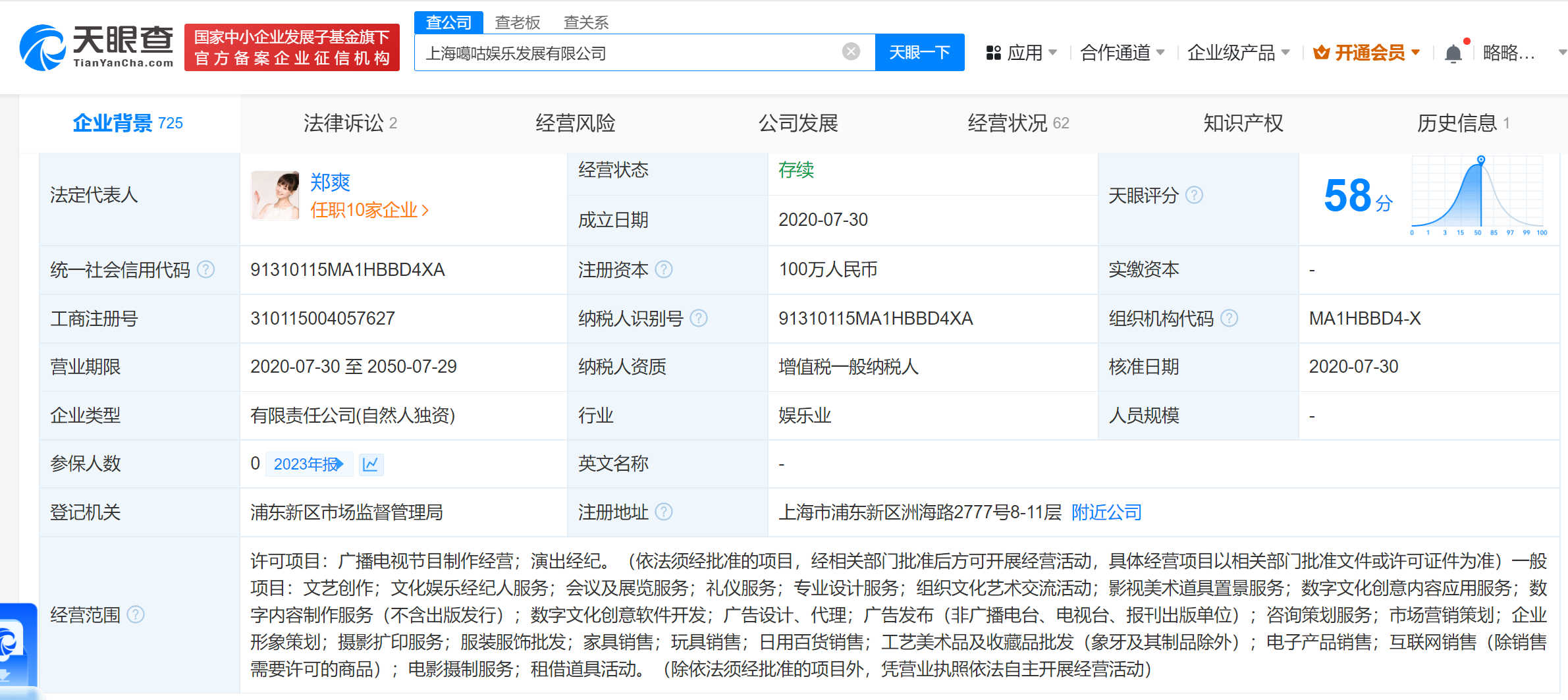Open the 应用 dropdown menu
The height and width of the screenshot is (700, 1568).
click(x=1022, y=53)
